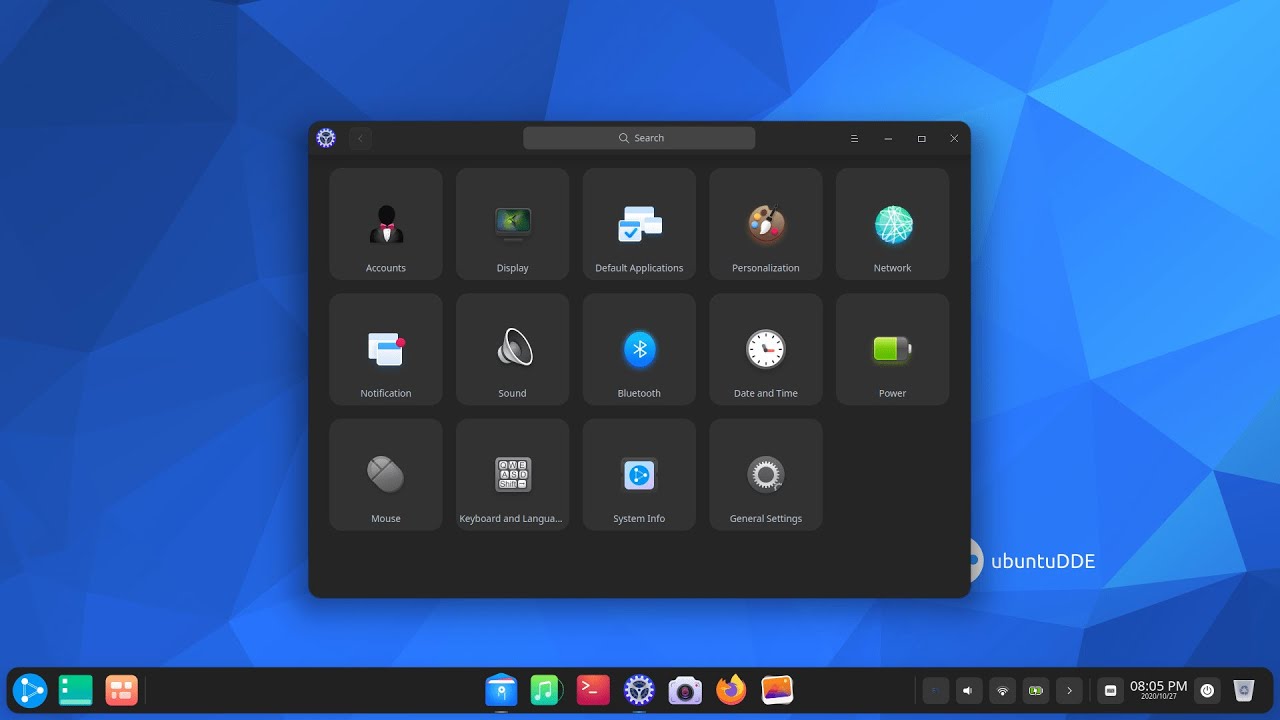Launch the Image Viewer from dock
Screen dimensions: 1280x720
[x=777, y=690]
